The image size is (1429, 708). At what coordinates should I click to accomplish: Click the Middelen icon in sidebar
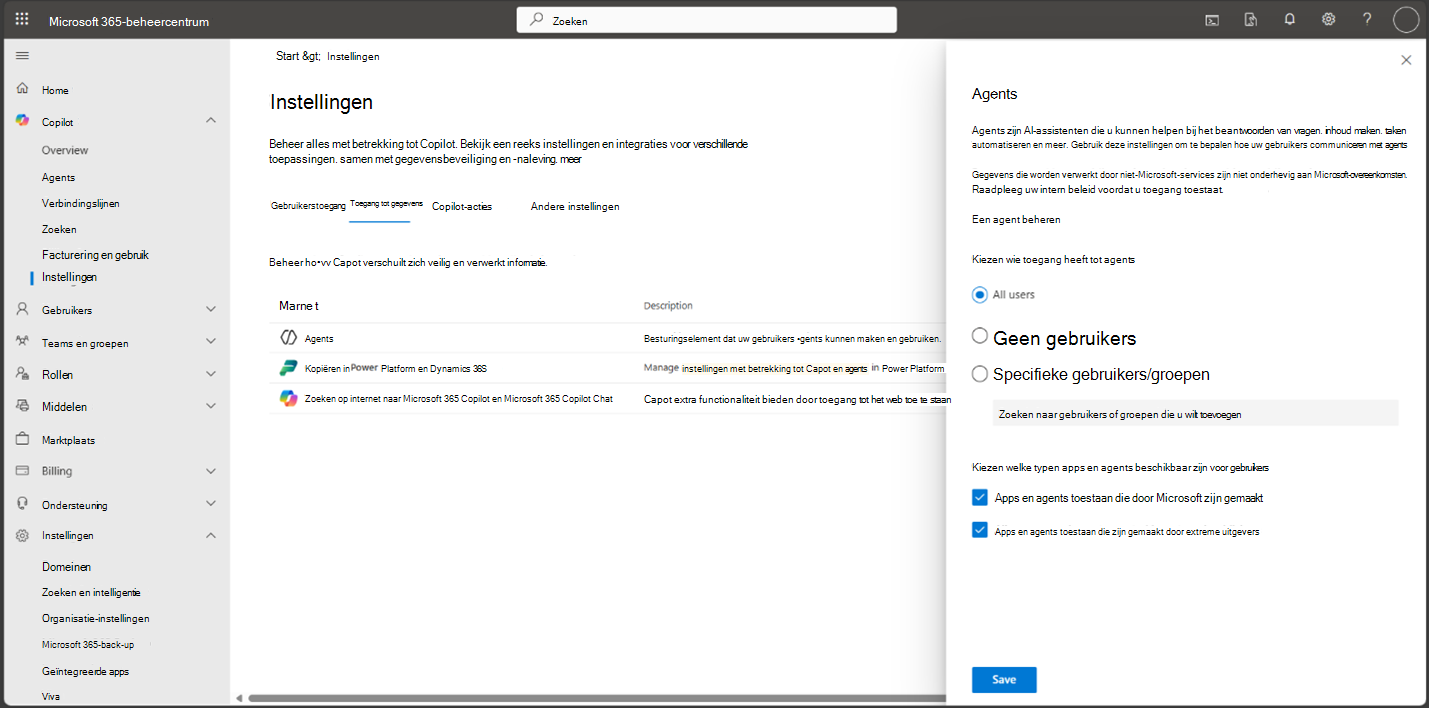(x=22, y=406)
